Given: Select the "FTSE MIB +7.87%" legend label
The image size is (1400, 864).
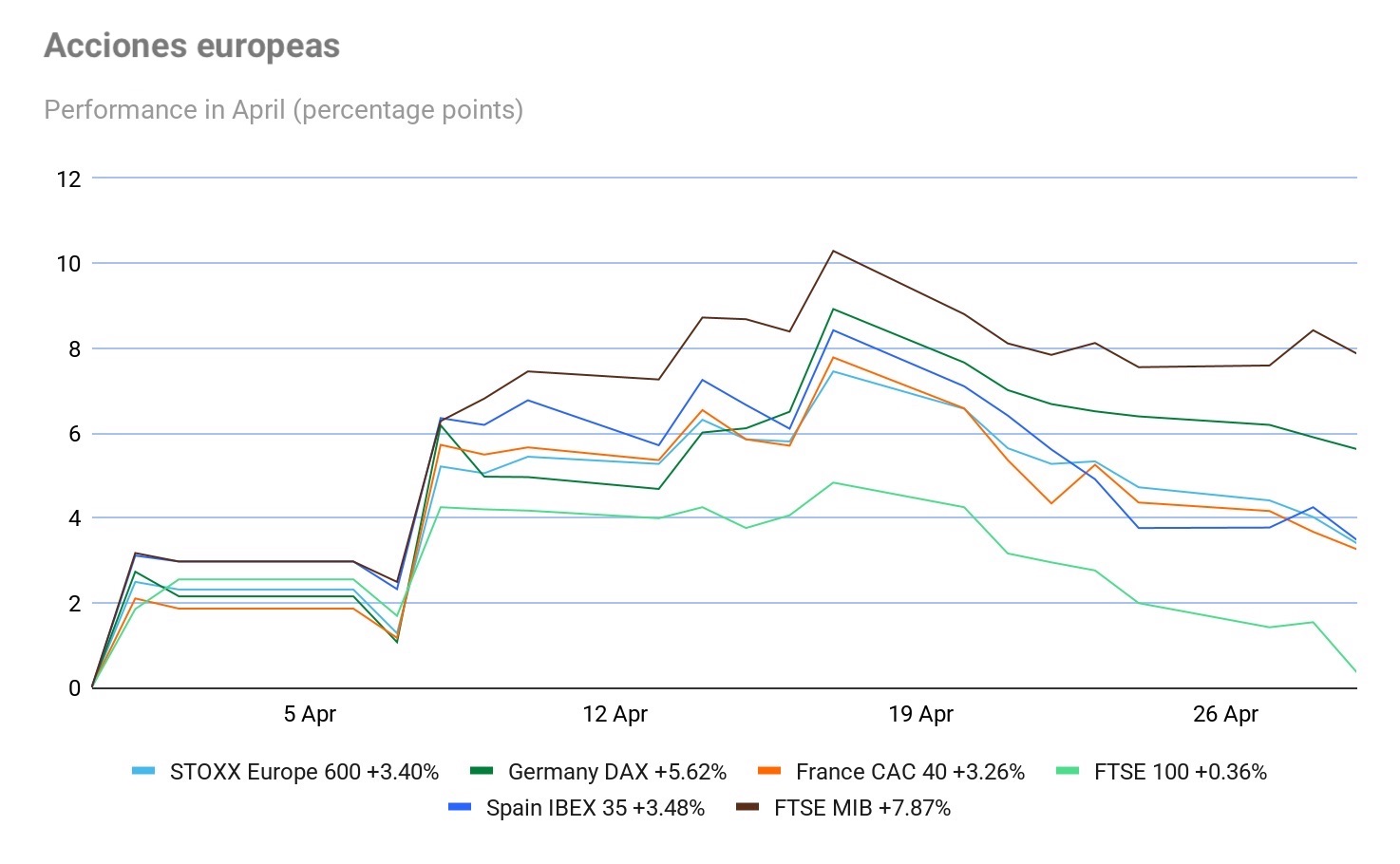Looking at the screenshot, I should (x=861, y=808).
